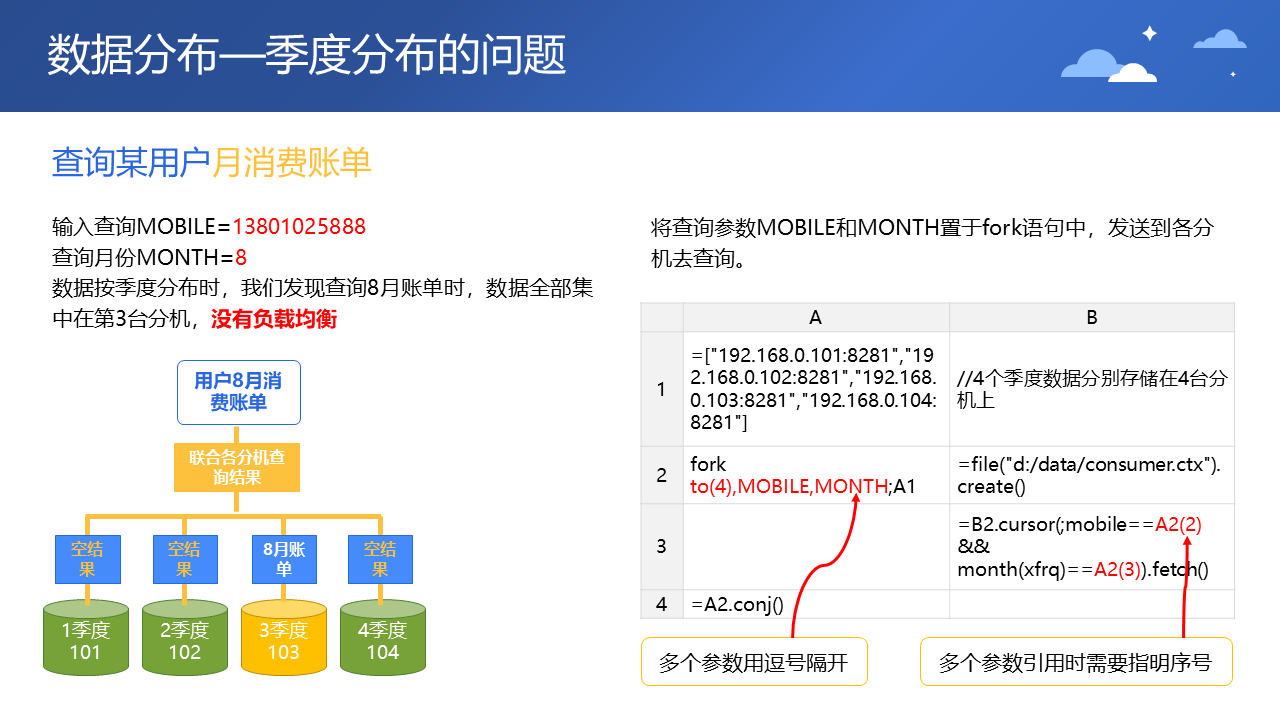Click row header 4 in the table

tap(662, 604)
